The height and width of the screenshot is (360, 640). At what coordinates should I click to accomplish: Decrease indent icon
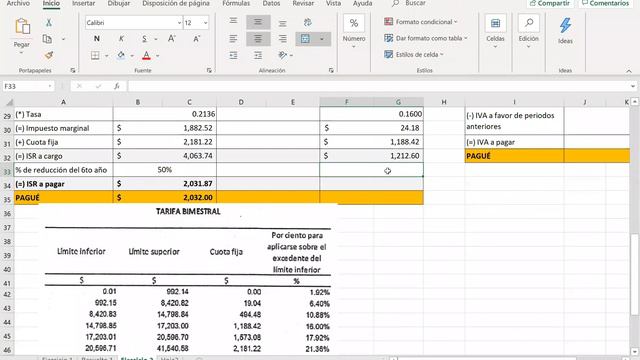(x=233, y=55)
